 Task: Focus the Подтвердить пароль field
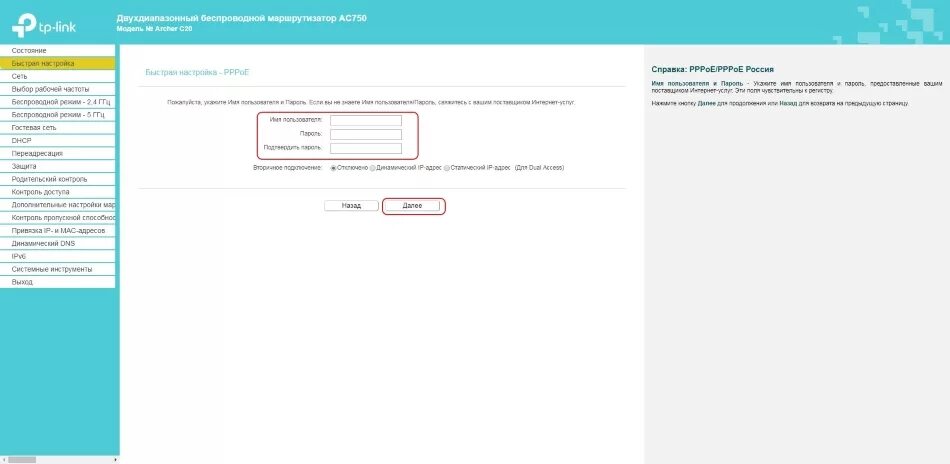pos(365,148)
